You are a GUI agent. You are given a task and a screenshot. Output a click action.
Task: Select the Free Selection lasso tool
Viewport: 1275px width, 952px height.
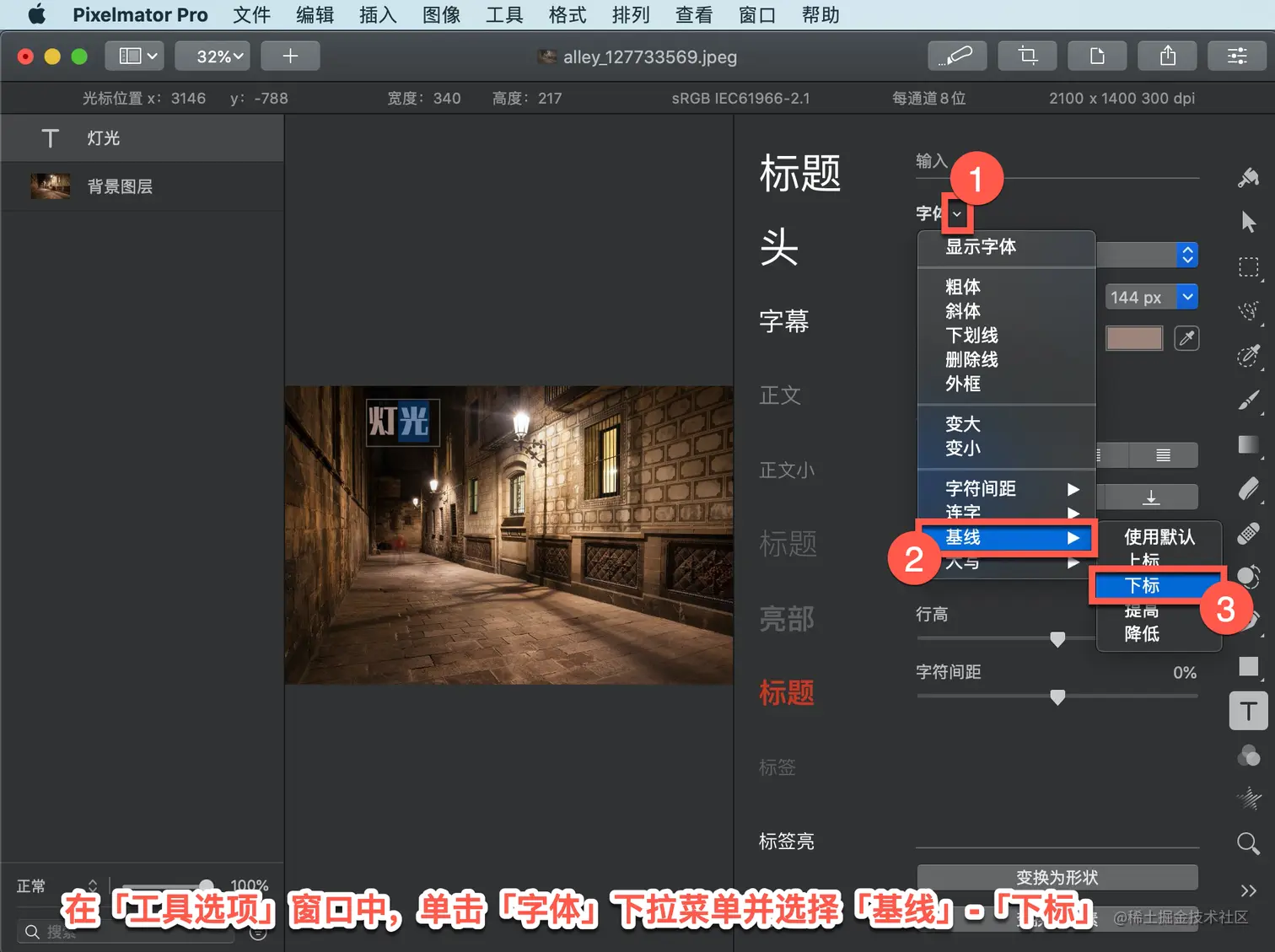point(1249,311)
